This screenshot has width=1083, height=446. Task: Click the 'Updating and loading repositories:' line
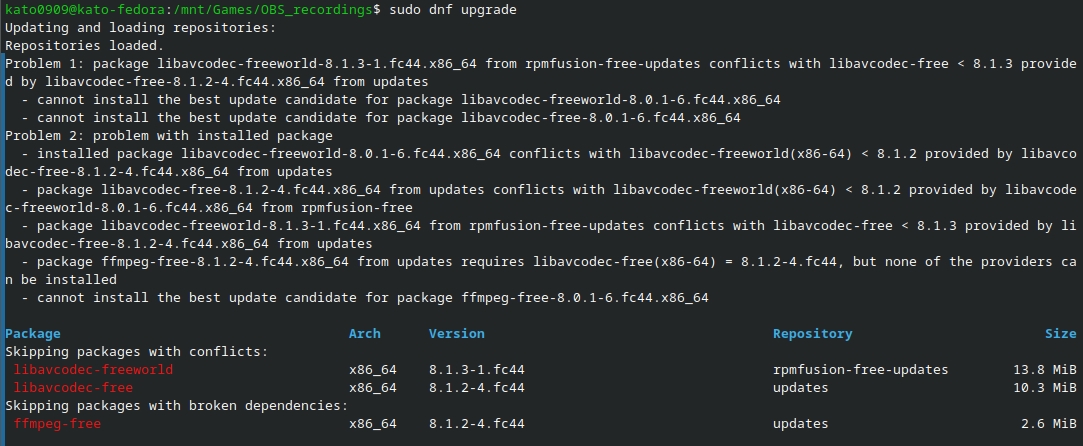coord(141,28)
